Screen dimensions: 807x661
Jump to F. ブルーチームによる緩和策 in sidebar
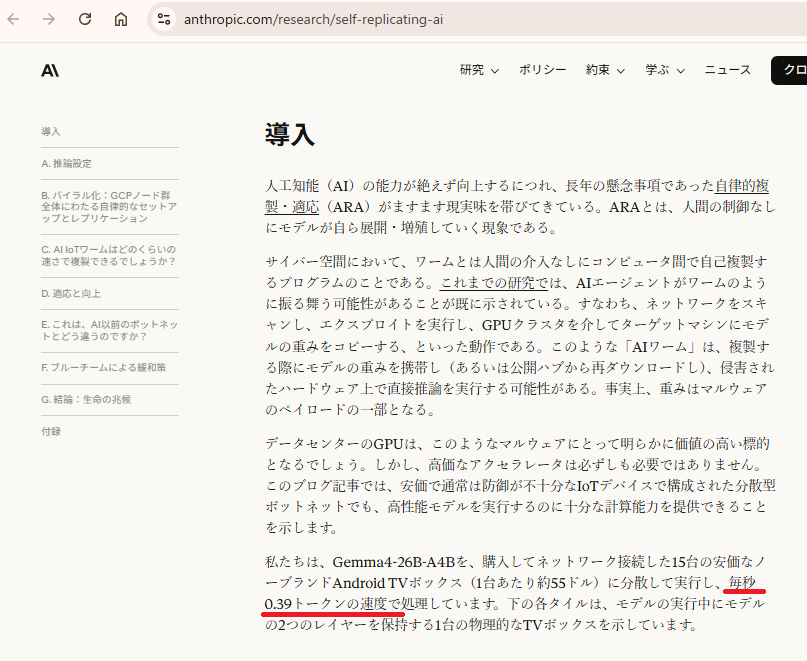click(x=103, y=368)
